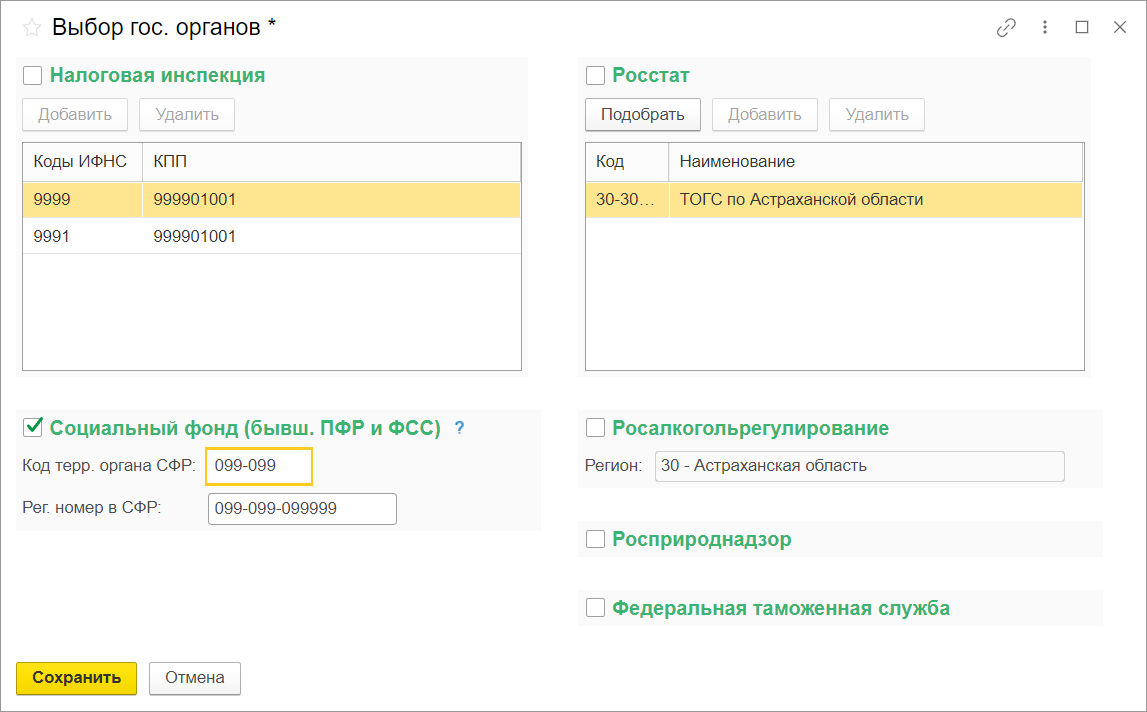
Task: Maximize the dialog window
Action: [1082, 28]
